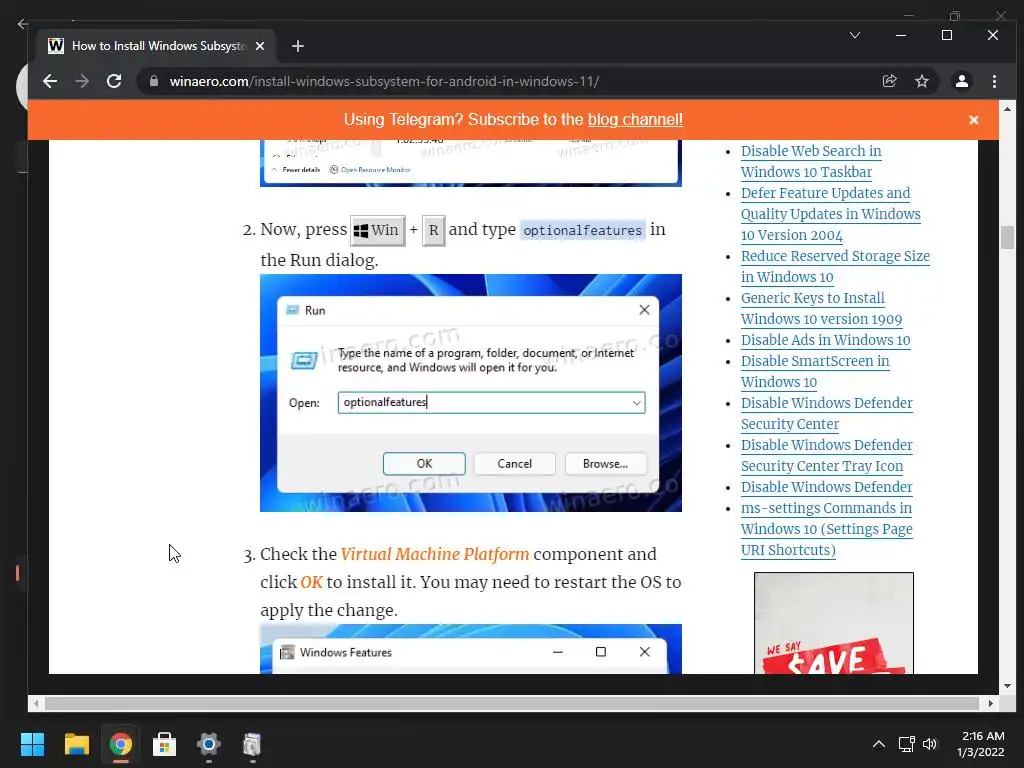Open Disable SmartScreen in Windows 10 link

tap(815, 372)
